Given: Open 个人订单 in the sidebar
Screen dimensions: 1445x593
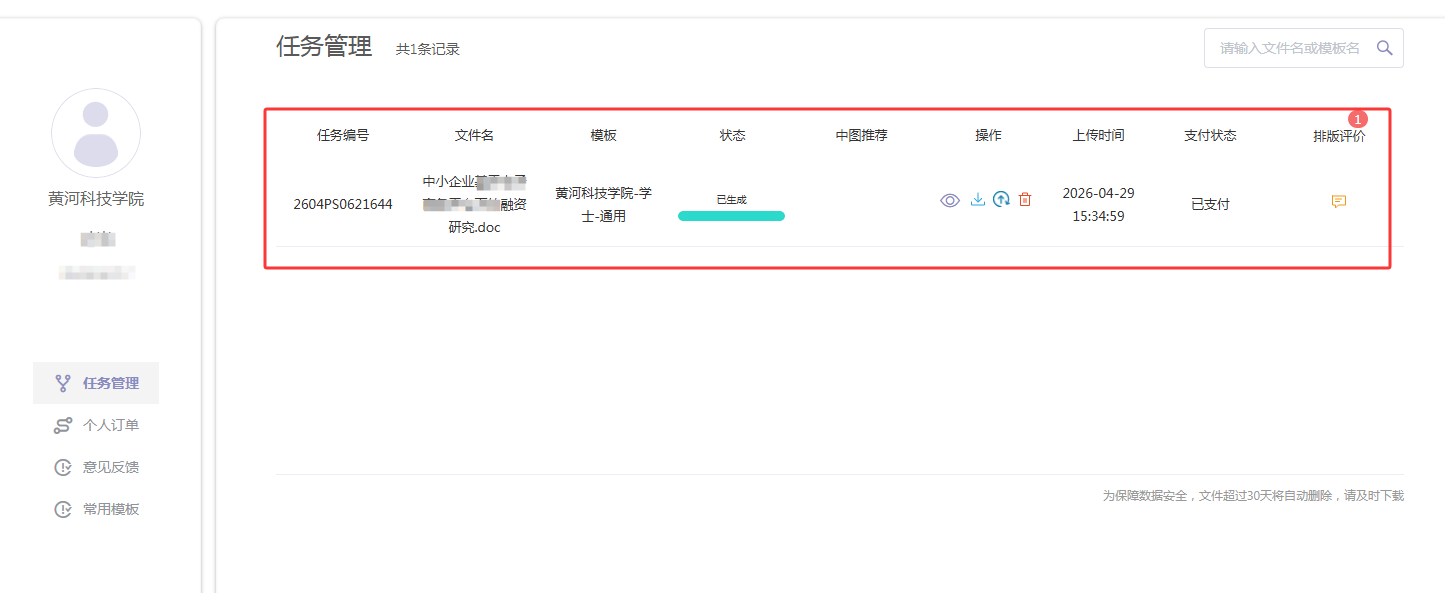Looking at the screenshot, I should point(96,425).
